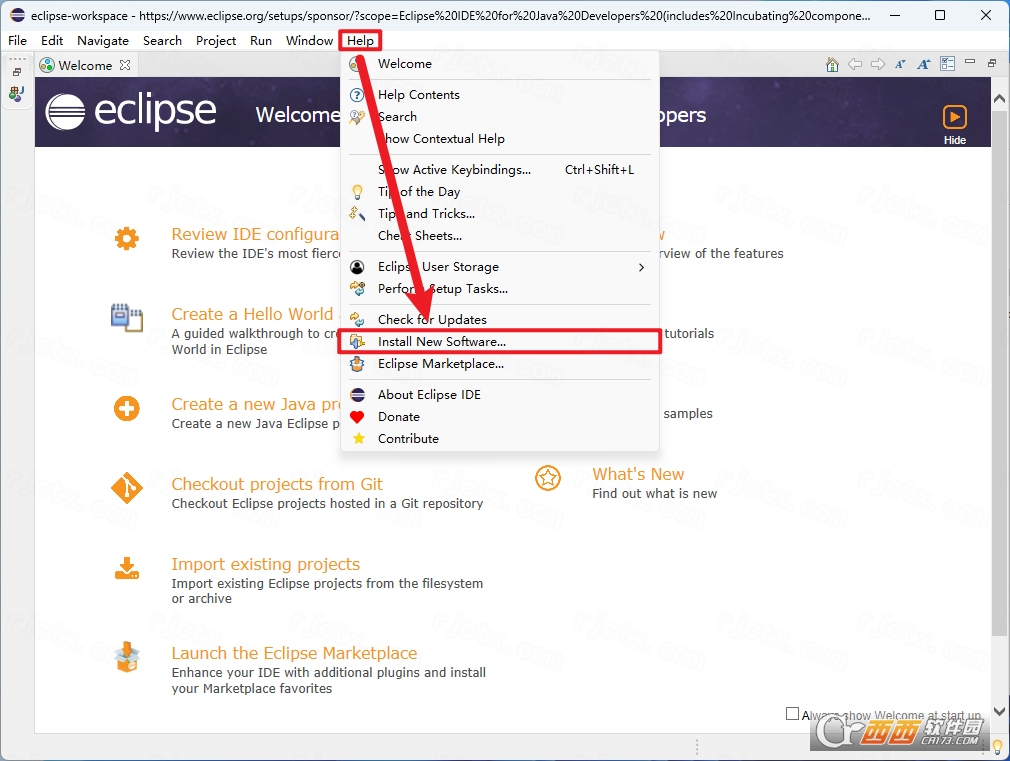Open the Customize page layout icon
Viewport: 1010px width, 761px height.
click(x=947, y=64)
